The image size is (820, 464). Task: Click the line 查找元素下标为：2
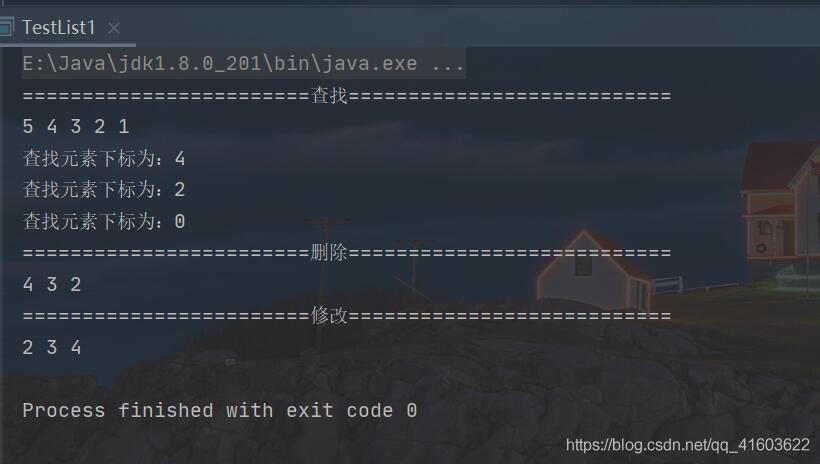point(104,190)
